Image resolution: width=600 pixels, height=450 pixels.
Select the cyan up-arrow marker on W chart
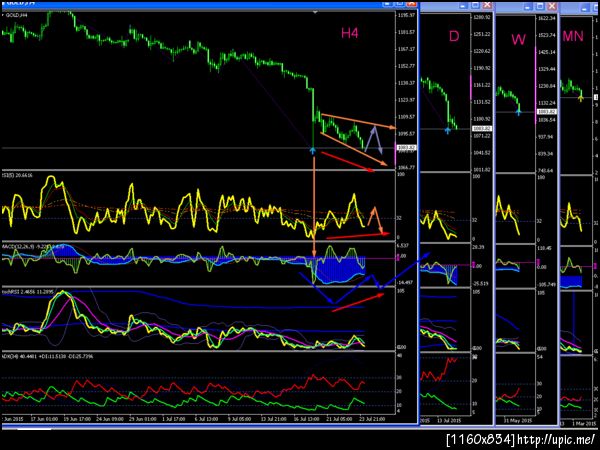point(518,112)
